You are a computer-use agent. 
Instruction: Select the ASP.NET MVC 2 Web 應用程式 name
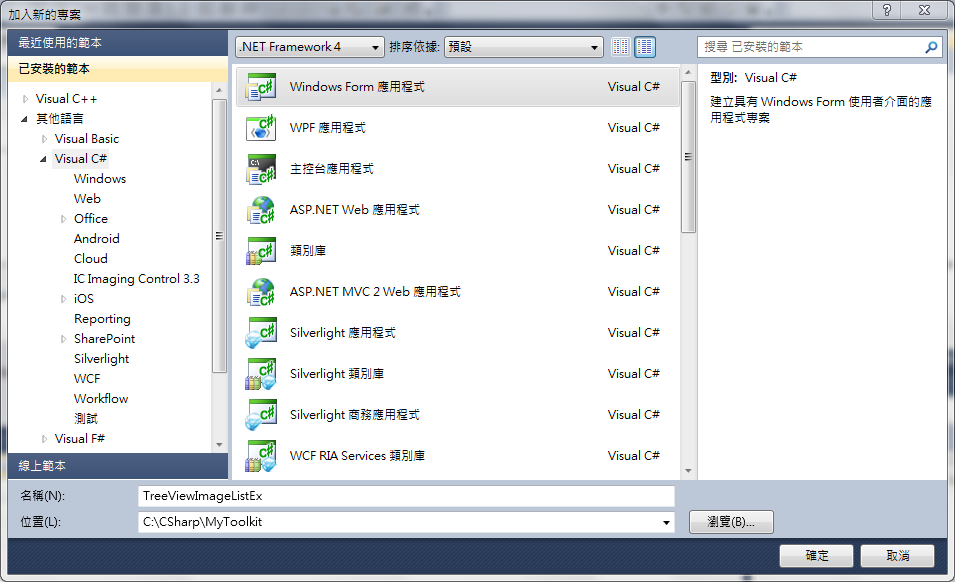(375, 292)
